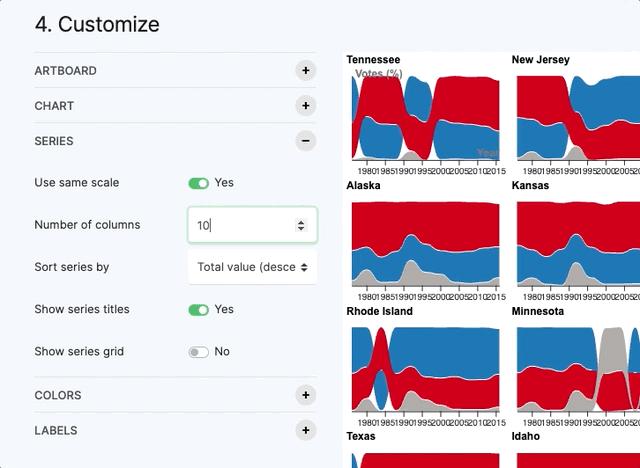Click the Kansas chart title
The image size is (640, 468).
click(x=530, y=186)
